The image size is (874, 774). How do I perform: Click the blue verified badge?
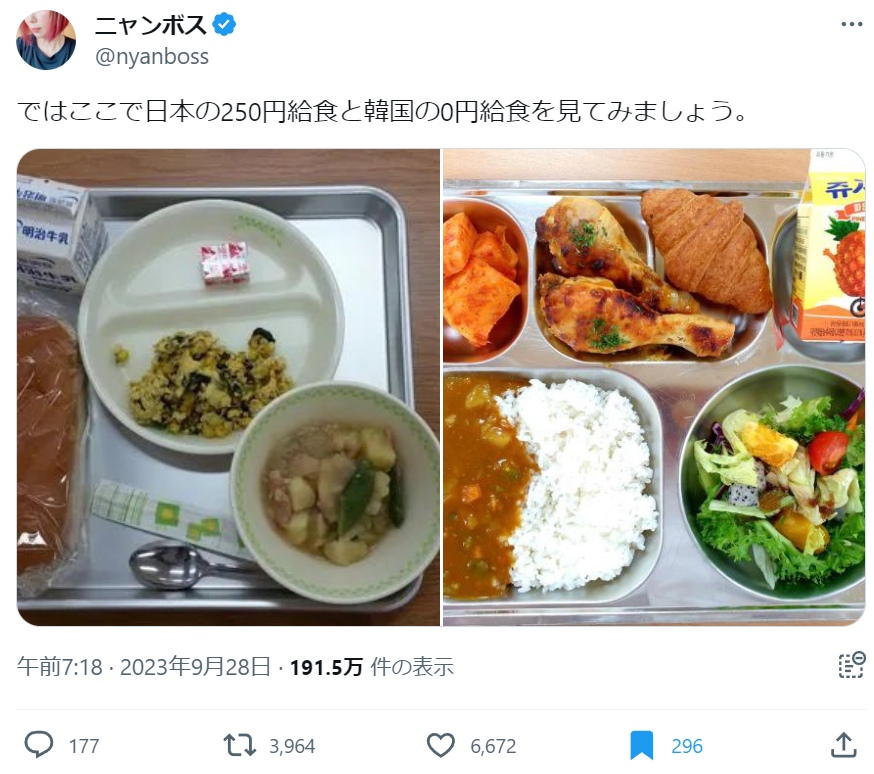pos(224,25)
